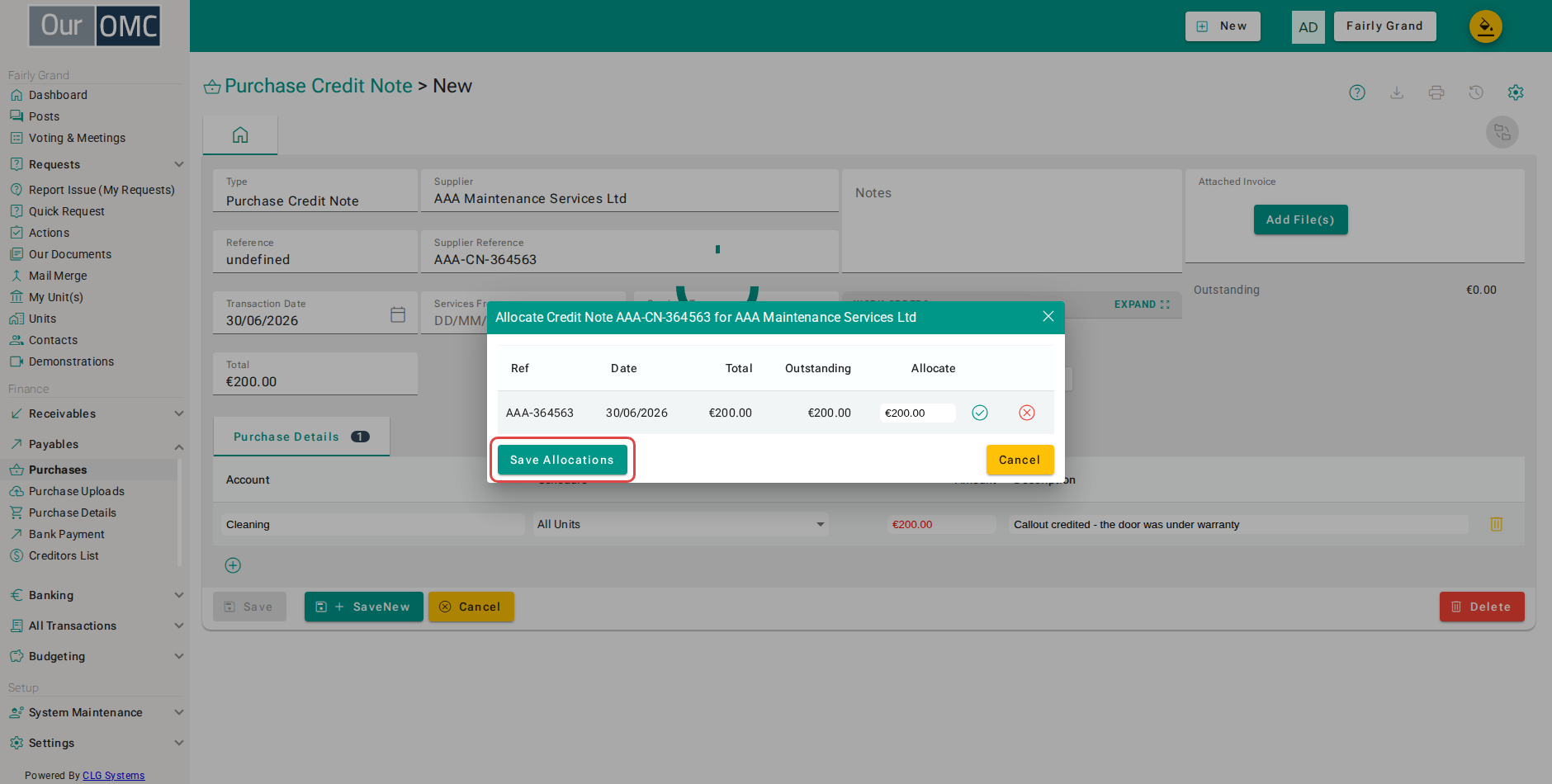Click the download icon in header

[1397, 92]
